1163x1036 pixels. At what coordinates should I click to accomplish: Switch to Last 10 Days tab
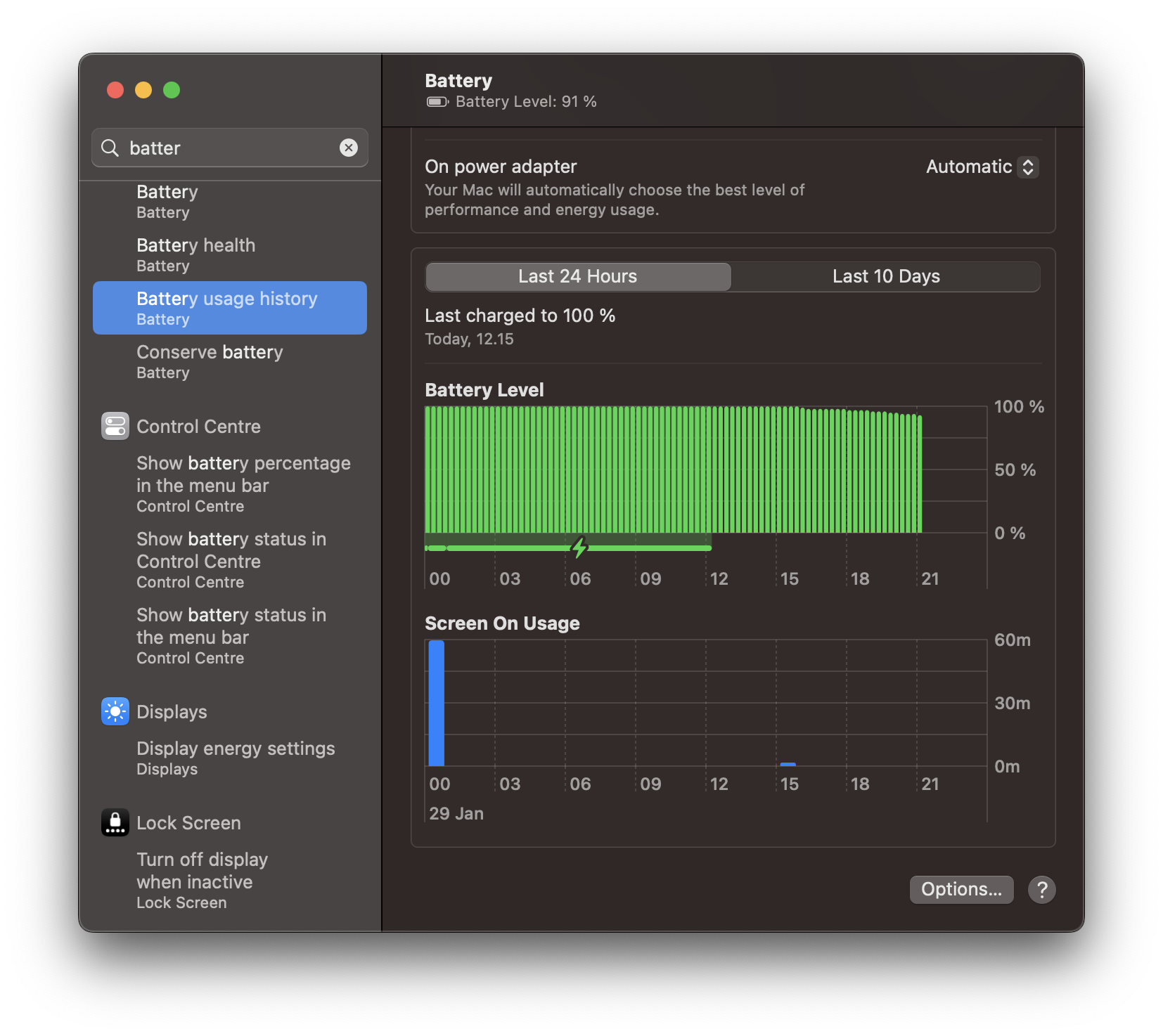(x=885, y=276)
